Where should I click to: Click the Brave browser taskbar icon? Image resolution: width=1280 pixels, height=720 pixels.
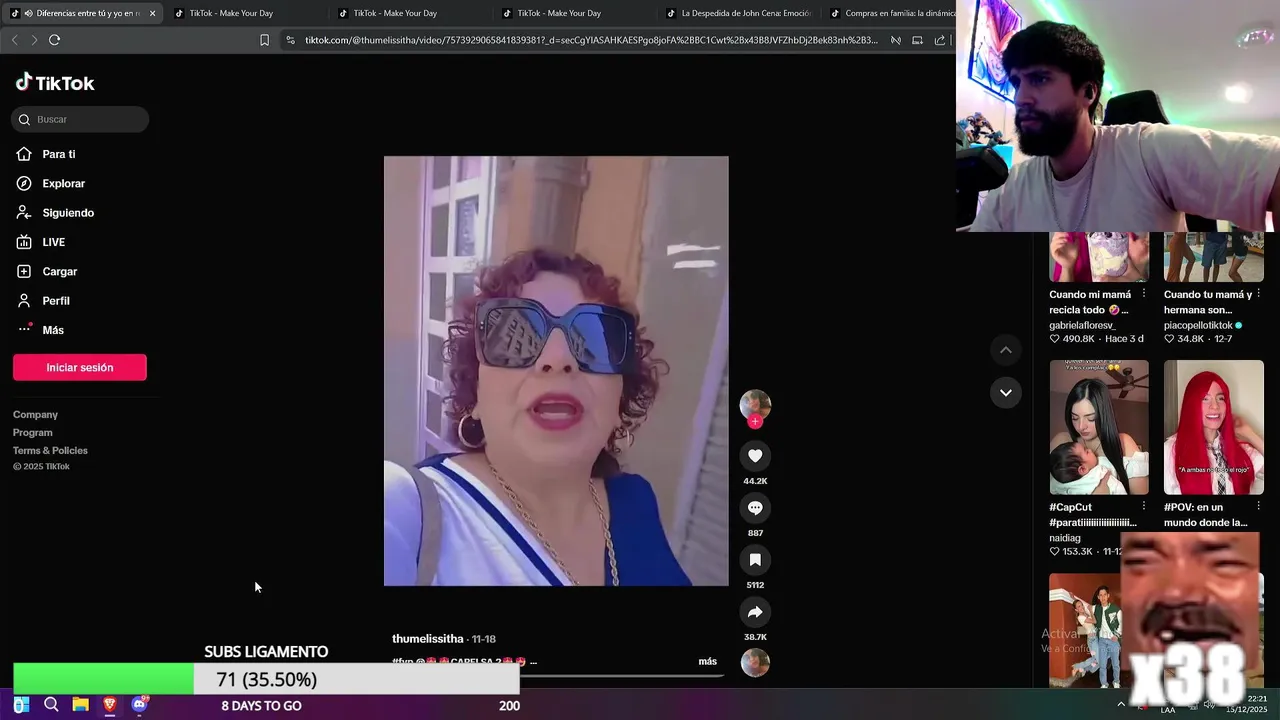[x=110, y=705]
